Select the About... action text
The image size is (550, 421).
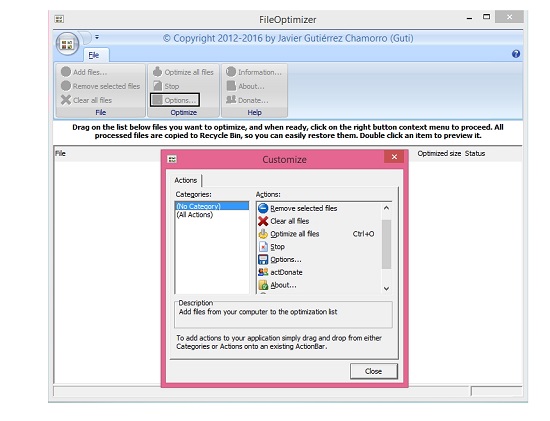[x=283, y=285]
